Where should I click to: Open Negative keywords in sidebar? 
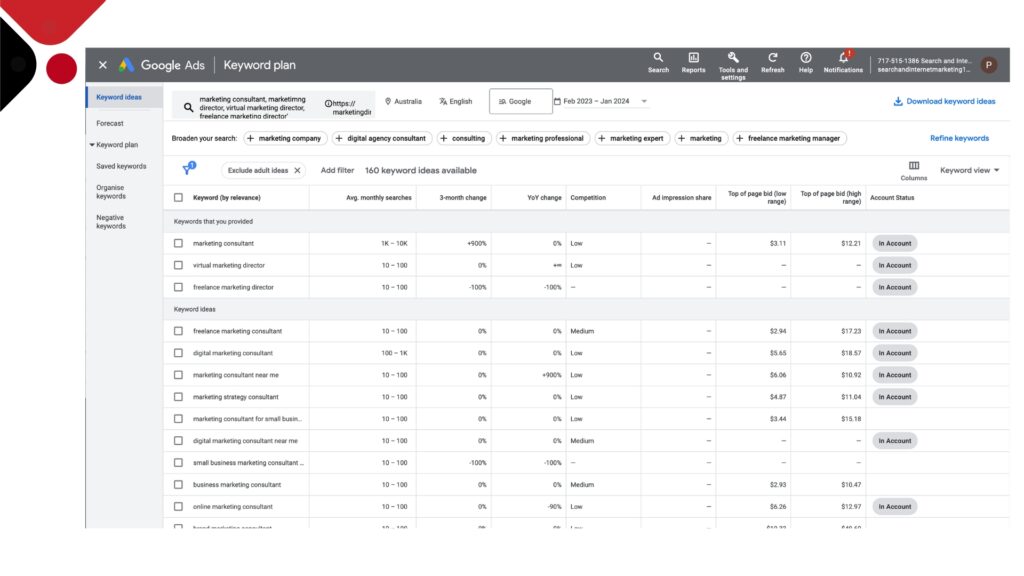pyautogui.click(x=111, y=222)
